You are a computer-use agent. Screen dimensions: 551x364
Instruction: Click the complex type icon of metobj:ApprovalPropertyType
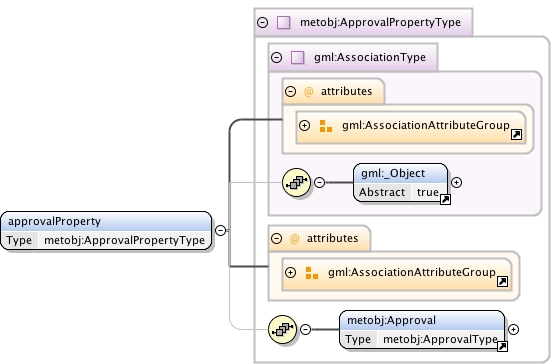283,22
